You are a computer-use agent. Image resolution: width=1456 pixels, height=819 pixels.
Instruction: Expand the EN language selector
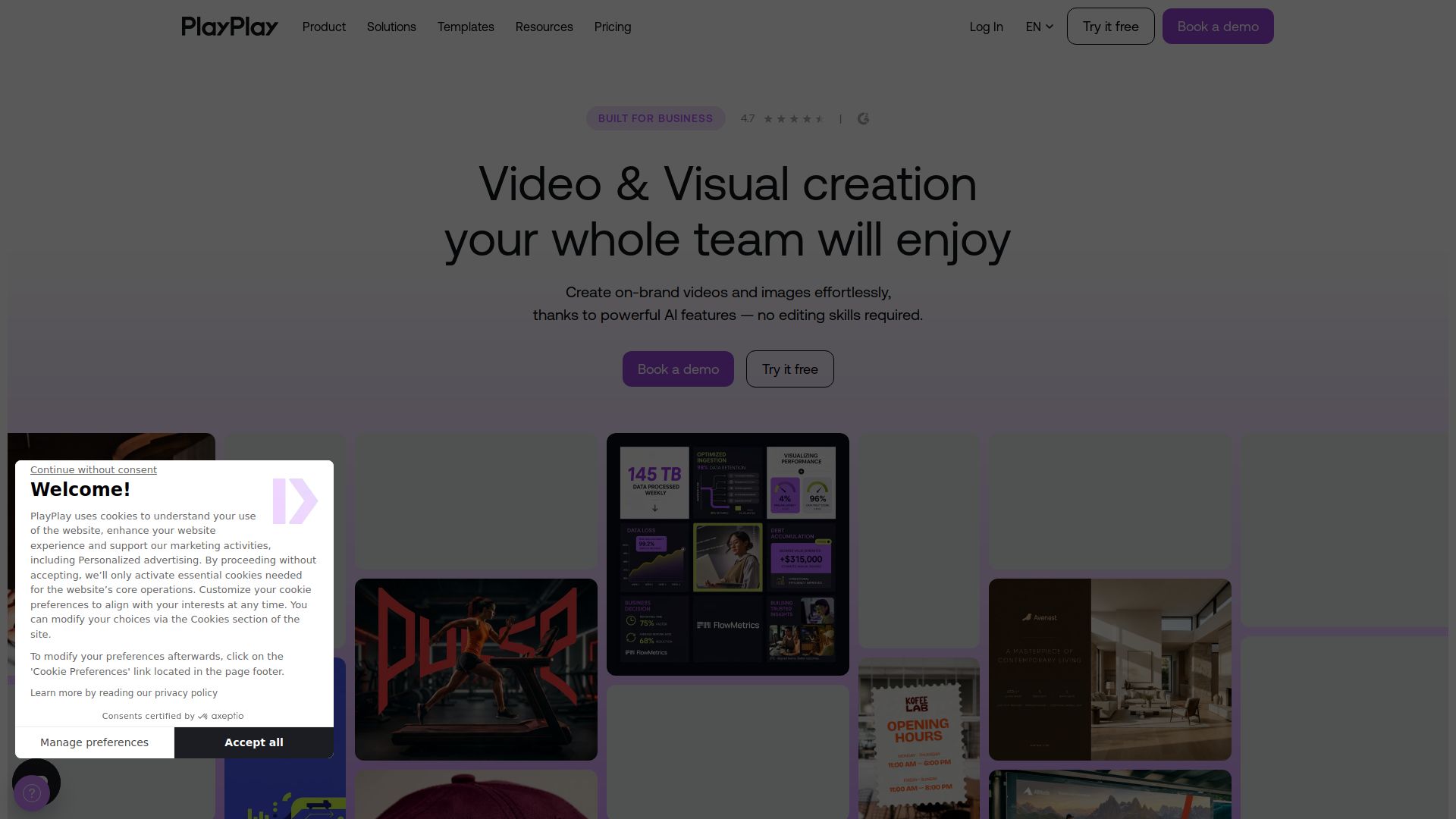1040,27
